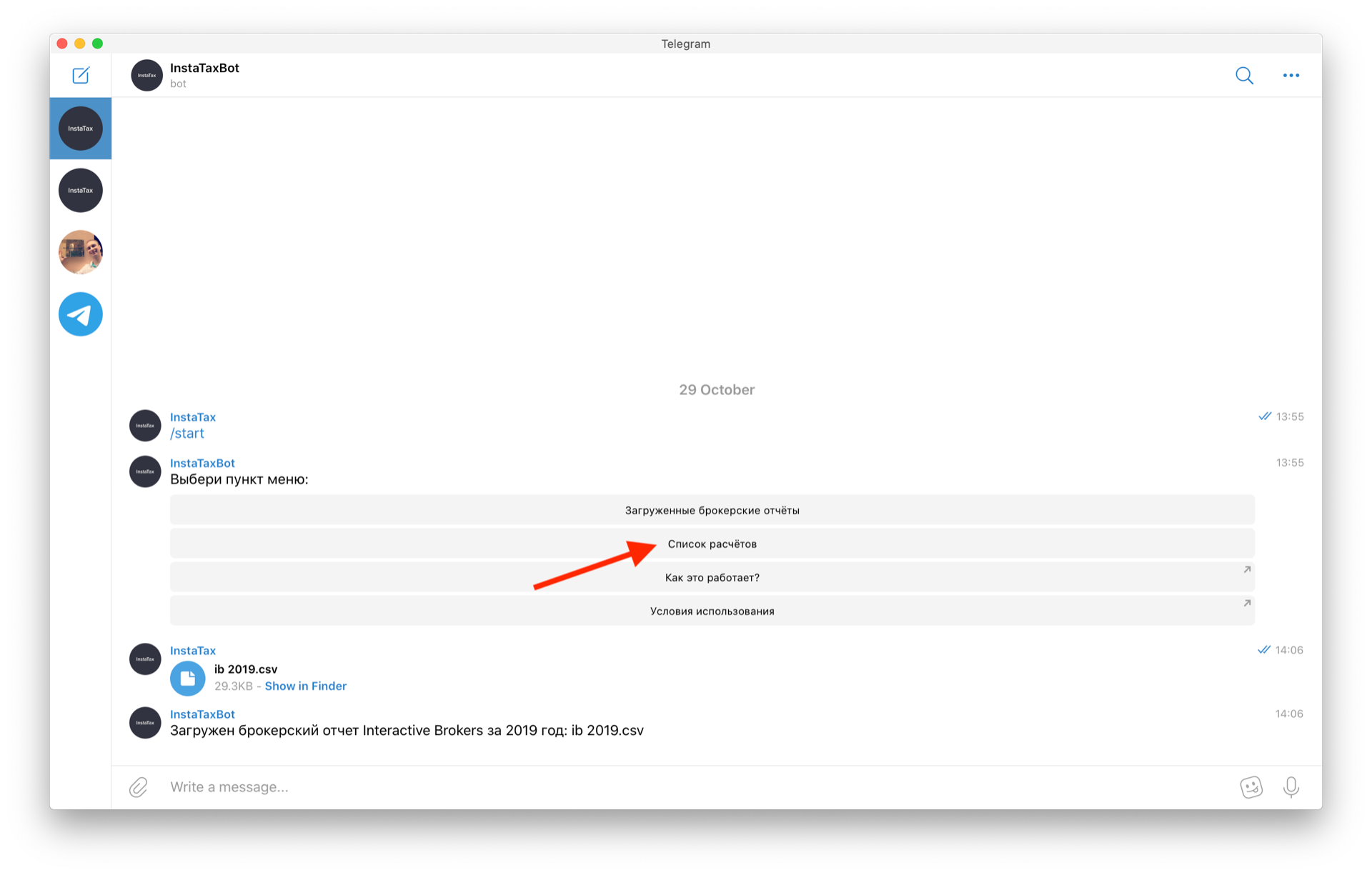Click the paperclip attach file icon
1372x875 pixels.
coord(139,787)
